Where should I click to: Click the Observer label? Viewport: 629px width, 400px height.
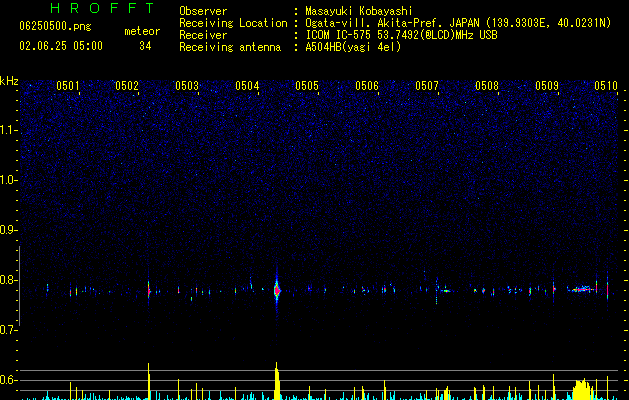pos(203,11)
